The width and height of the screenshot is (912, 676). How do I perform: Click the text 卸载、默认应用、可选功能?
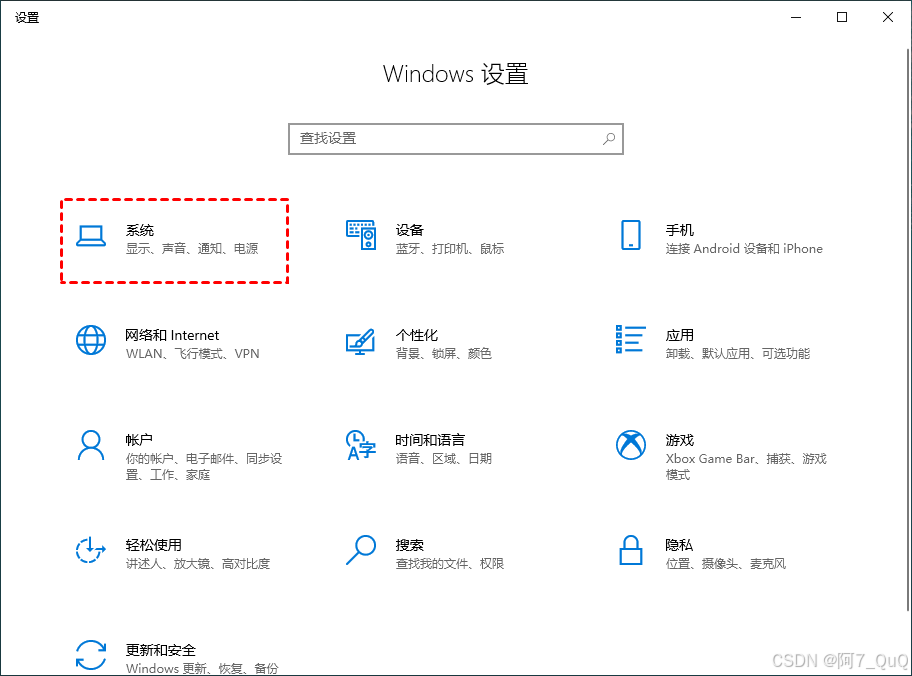738,354
